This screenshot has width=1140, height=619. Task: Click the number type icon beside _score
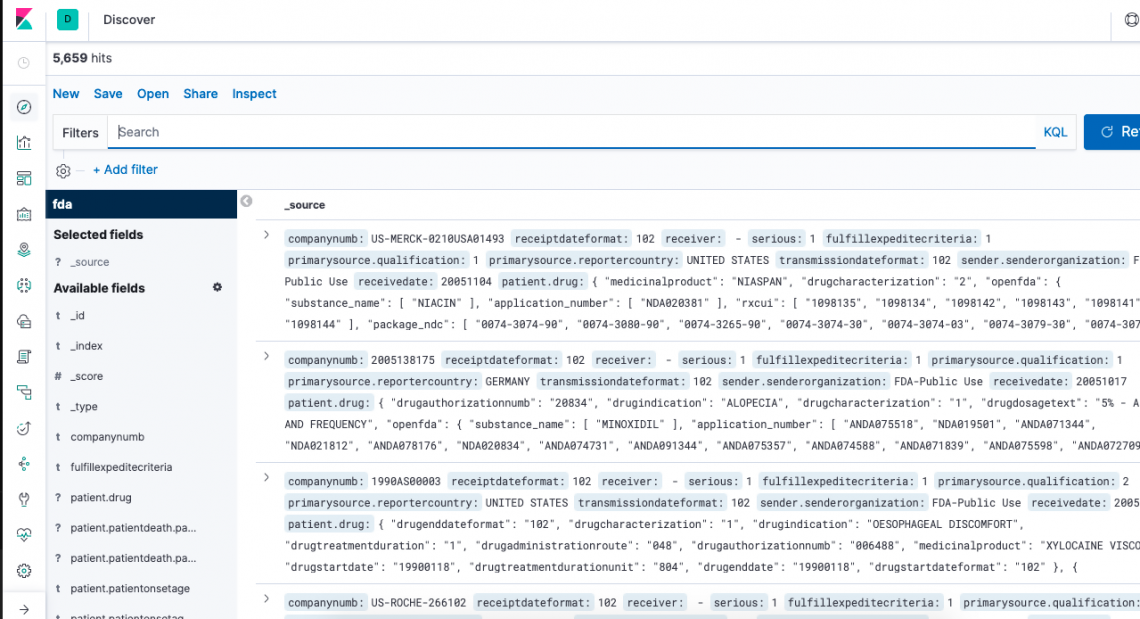(57, 376)
